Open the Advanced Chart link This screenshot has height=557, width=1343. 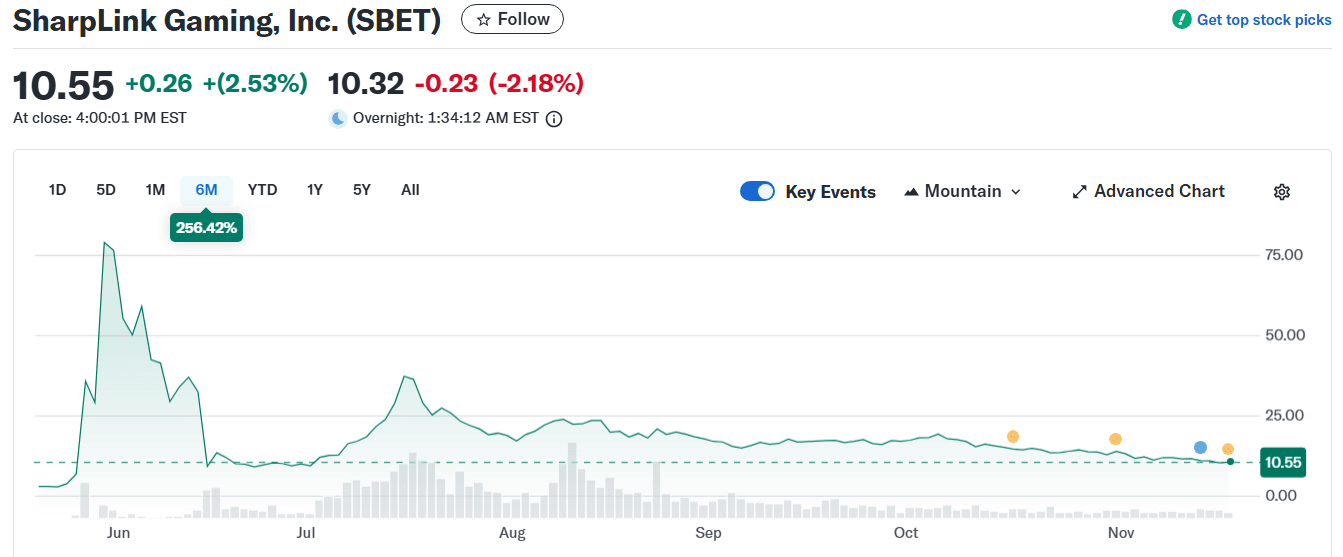(1159, 191)
